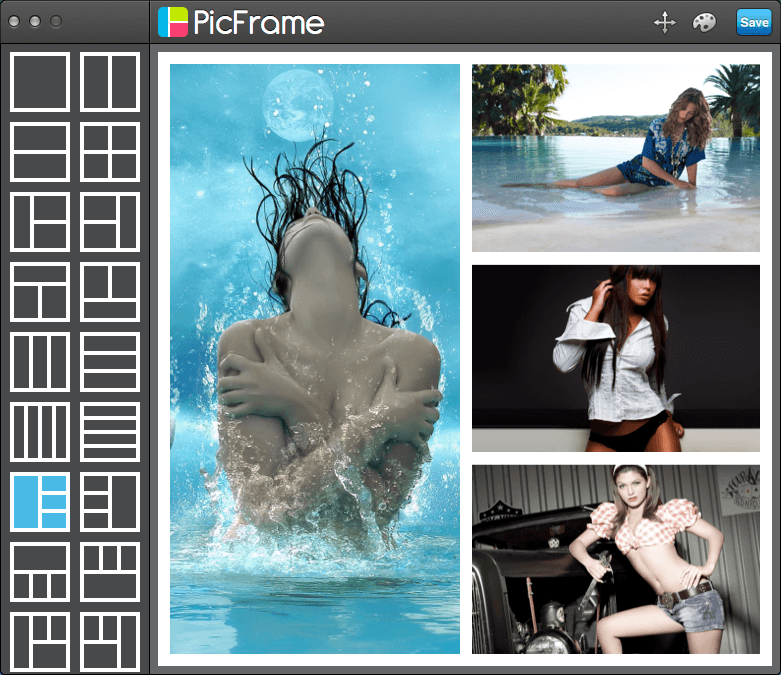Screen dimensions: 781x675
Task: Click the highlighted blue one-left three-right layout
Action: click(40, 502)
